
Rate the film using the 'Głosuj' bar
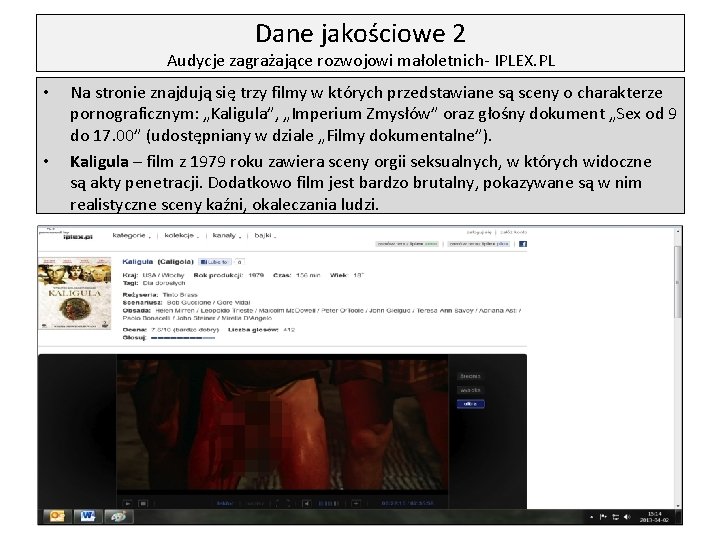(183, 338)
